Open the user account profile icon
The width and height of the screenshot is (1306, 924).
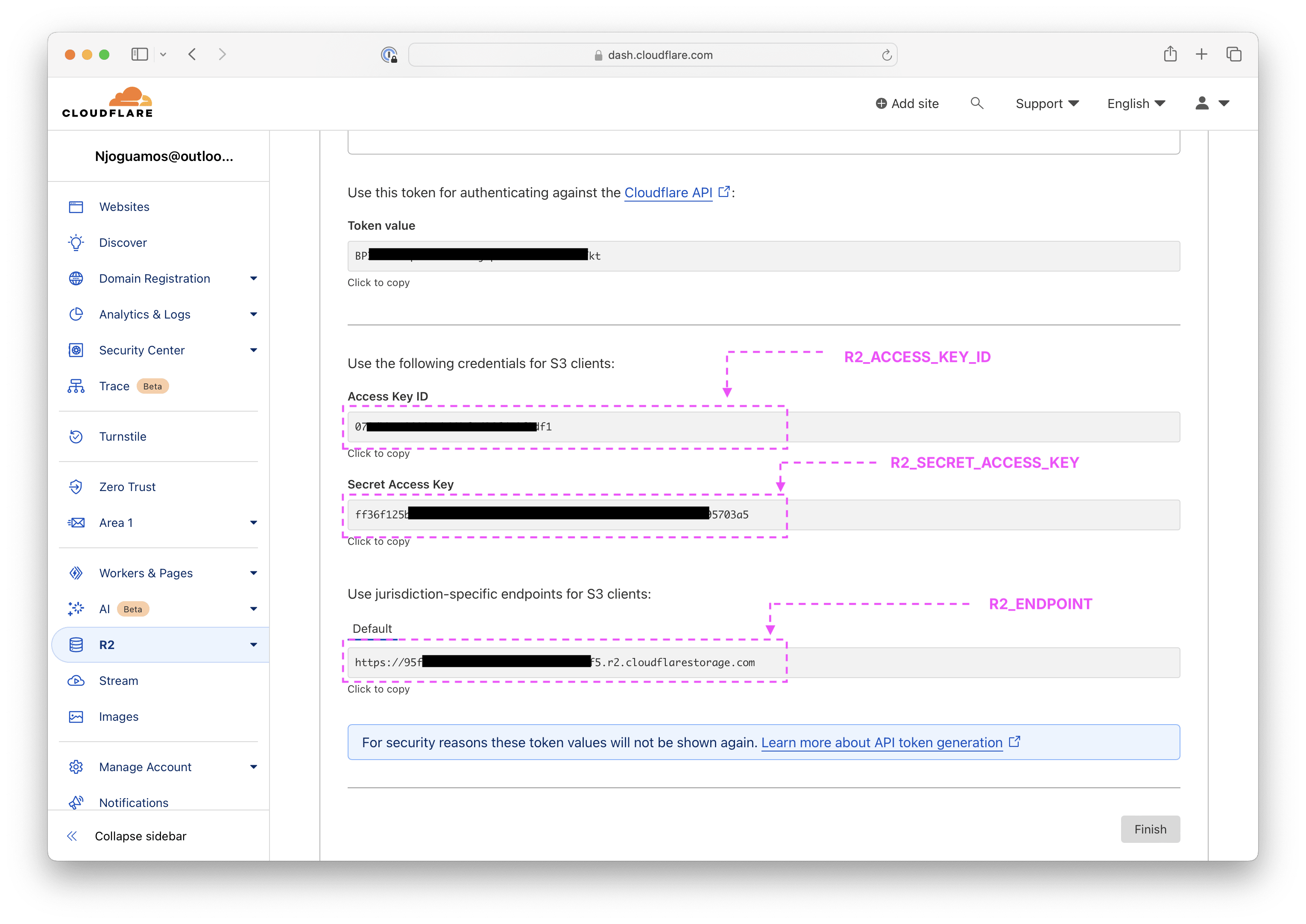pyautogui.click(x=1202, y=103)
